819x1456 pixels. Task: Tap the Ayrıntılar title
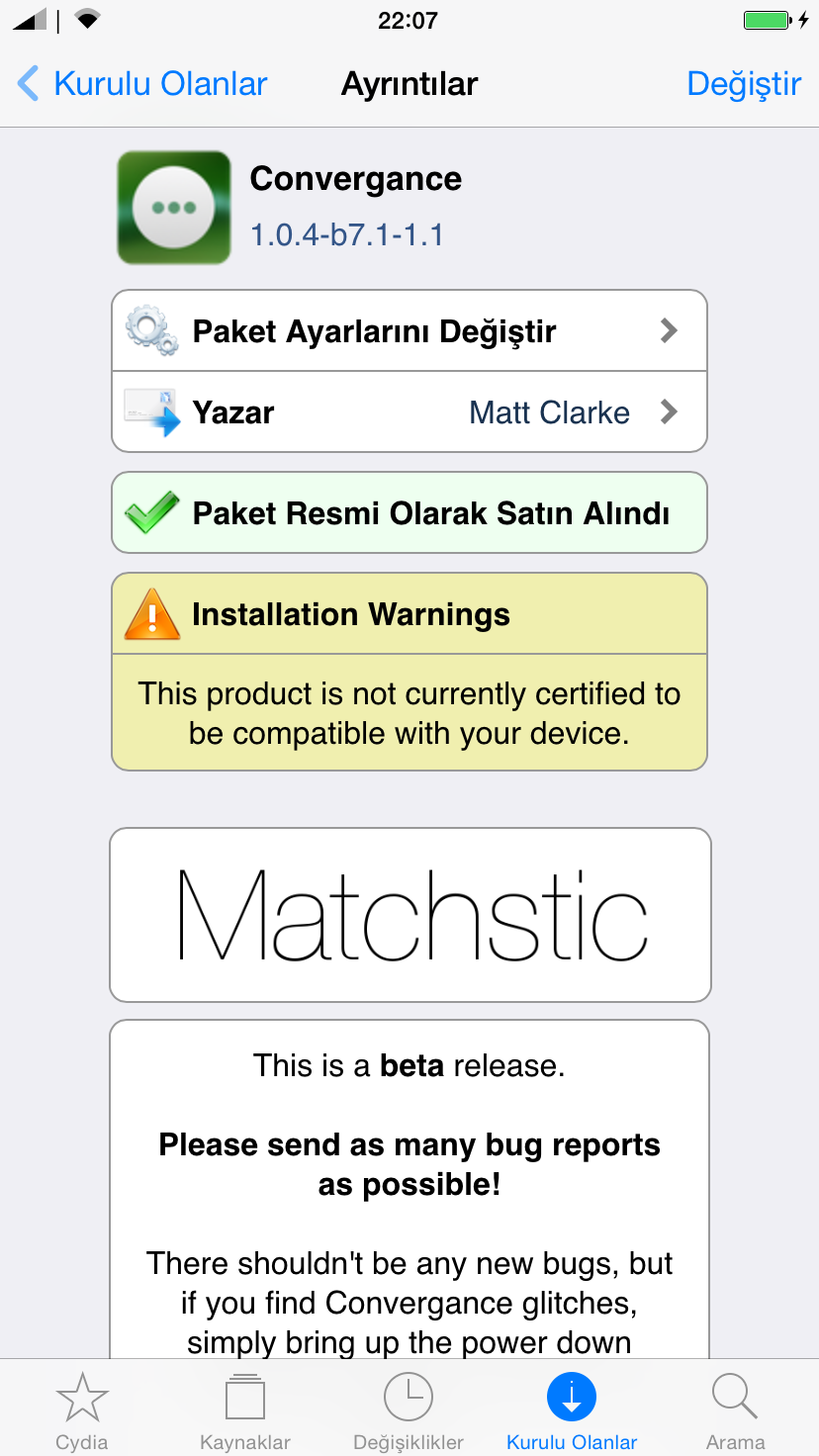pyautogui.click(x=409, y=84)
